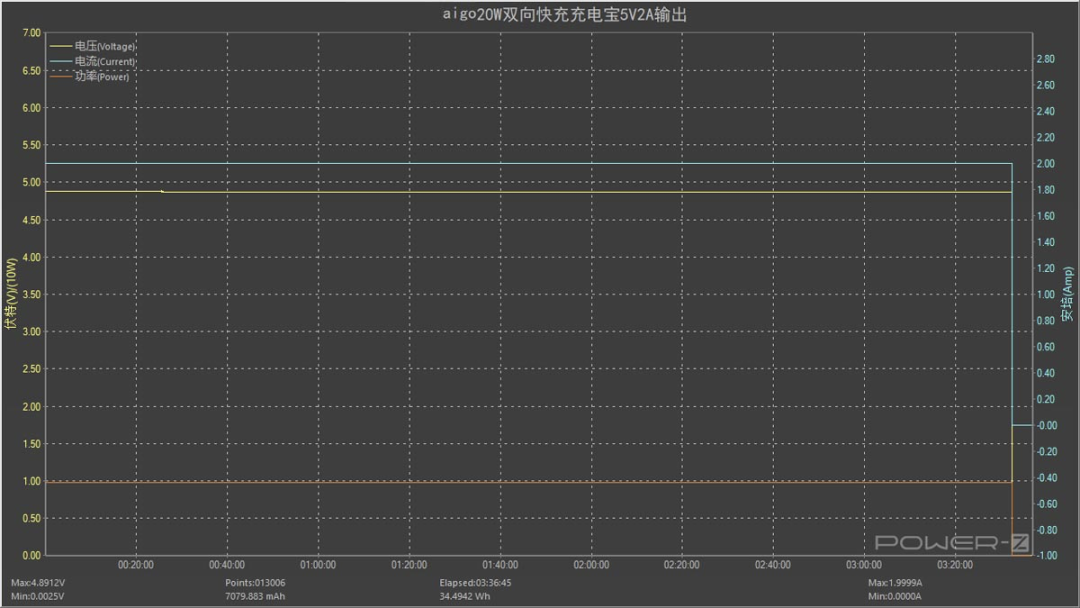This screenshot has width=1080, height=608.
Task: Click the Max:1.9999A current readout
Action: (895, 583)
